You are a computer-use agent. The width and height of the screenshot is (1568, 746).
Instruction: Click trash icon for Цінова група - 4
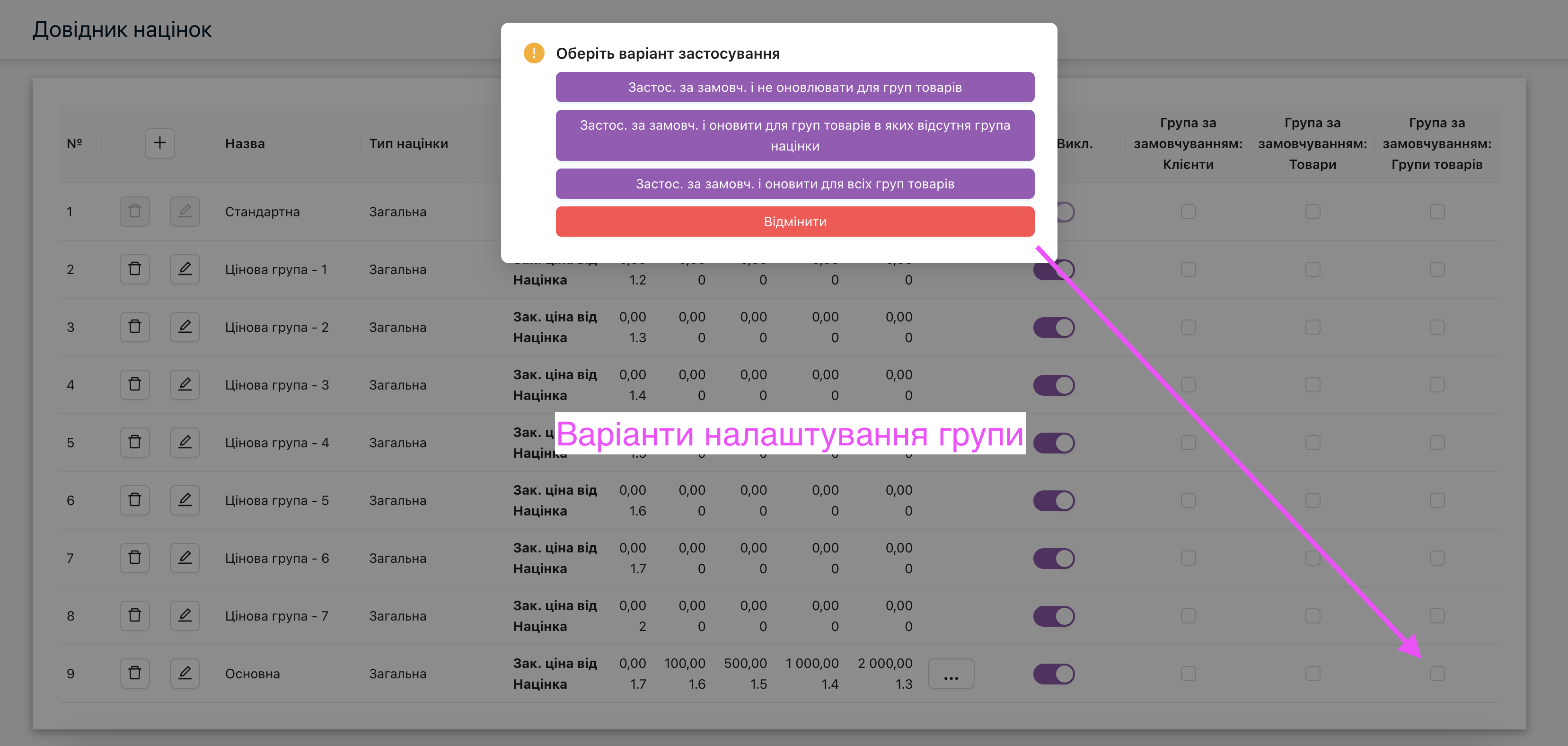pyautogui.click(x=134, y=442)
